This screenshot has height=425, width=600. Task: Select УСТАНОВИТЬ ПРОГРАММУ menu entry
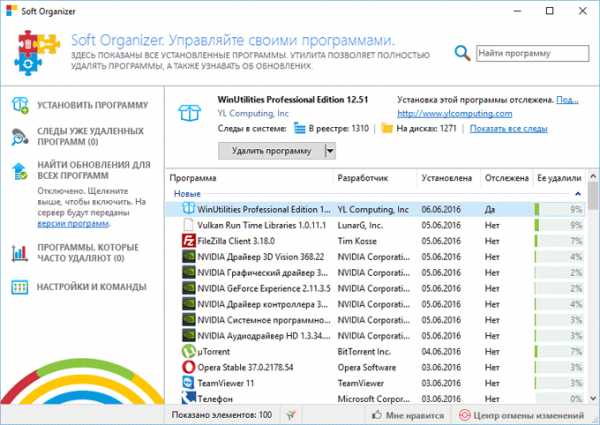(x=92, y=105)
